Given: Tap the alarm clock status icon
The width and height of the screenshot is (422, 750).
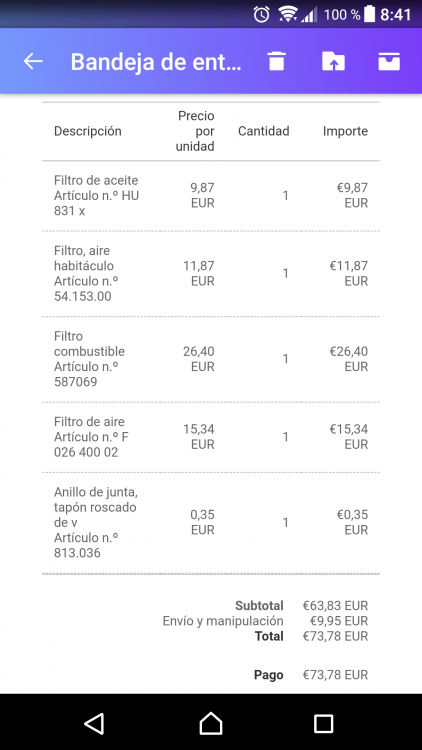Looking at the screenshot, I should 261,14.
